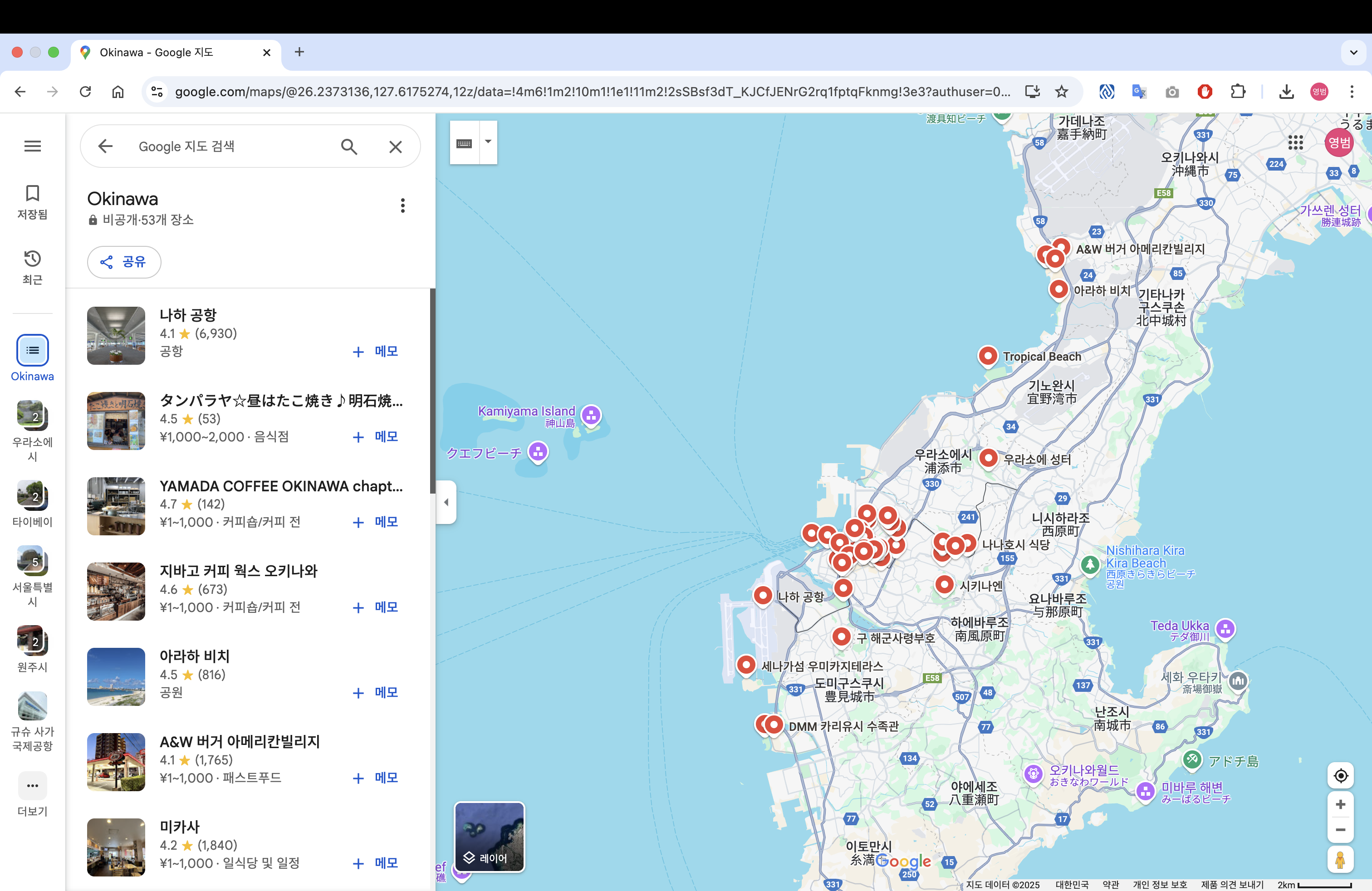Open the 약관 terms link
Image resolution: width=1372 pixels, height=891 pixels.
[x=1110, y=885]
